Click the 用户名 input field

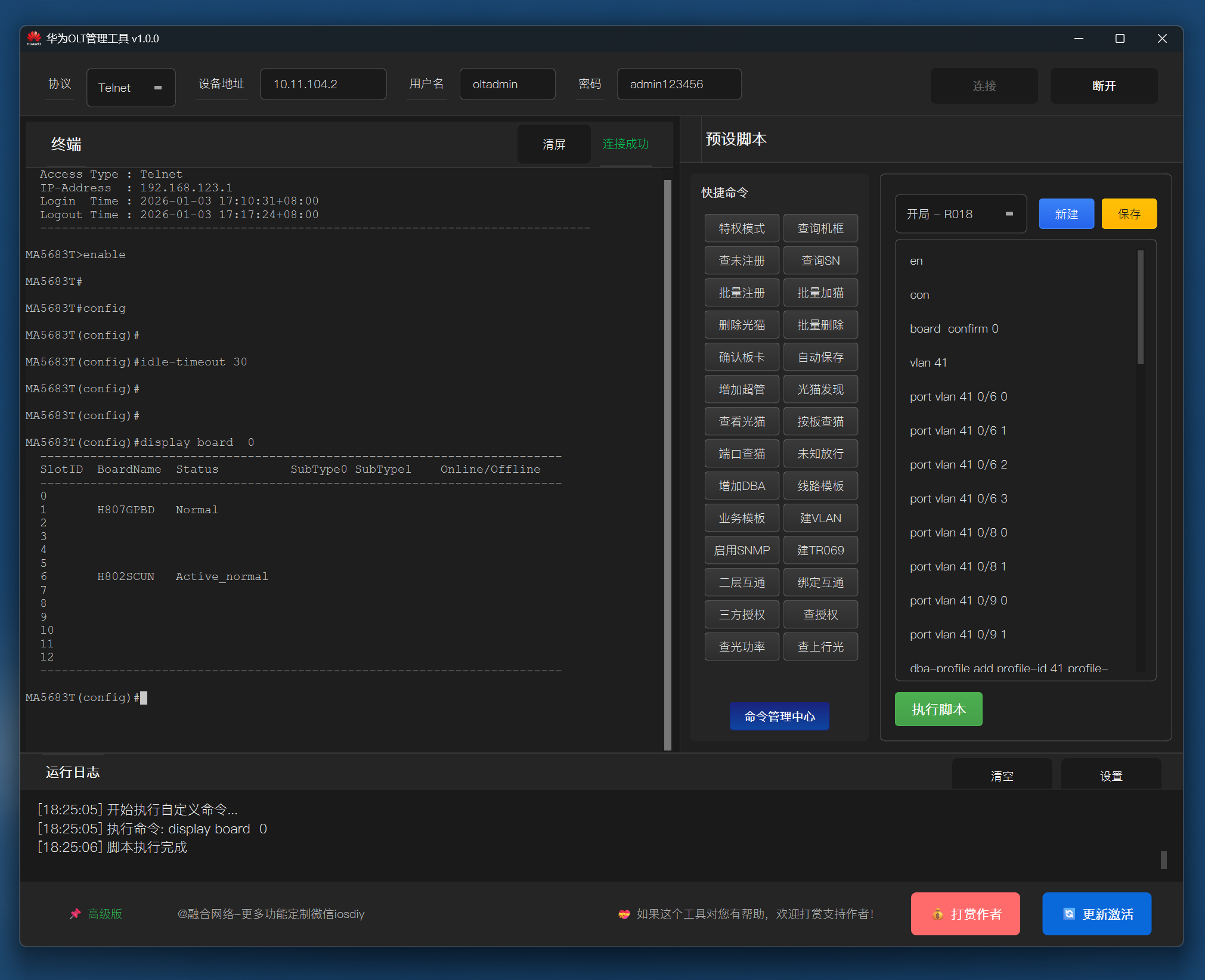pyautogui.click(x=507, y=84)
